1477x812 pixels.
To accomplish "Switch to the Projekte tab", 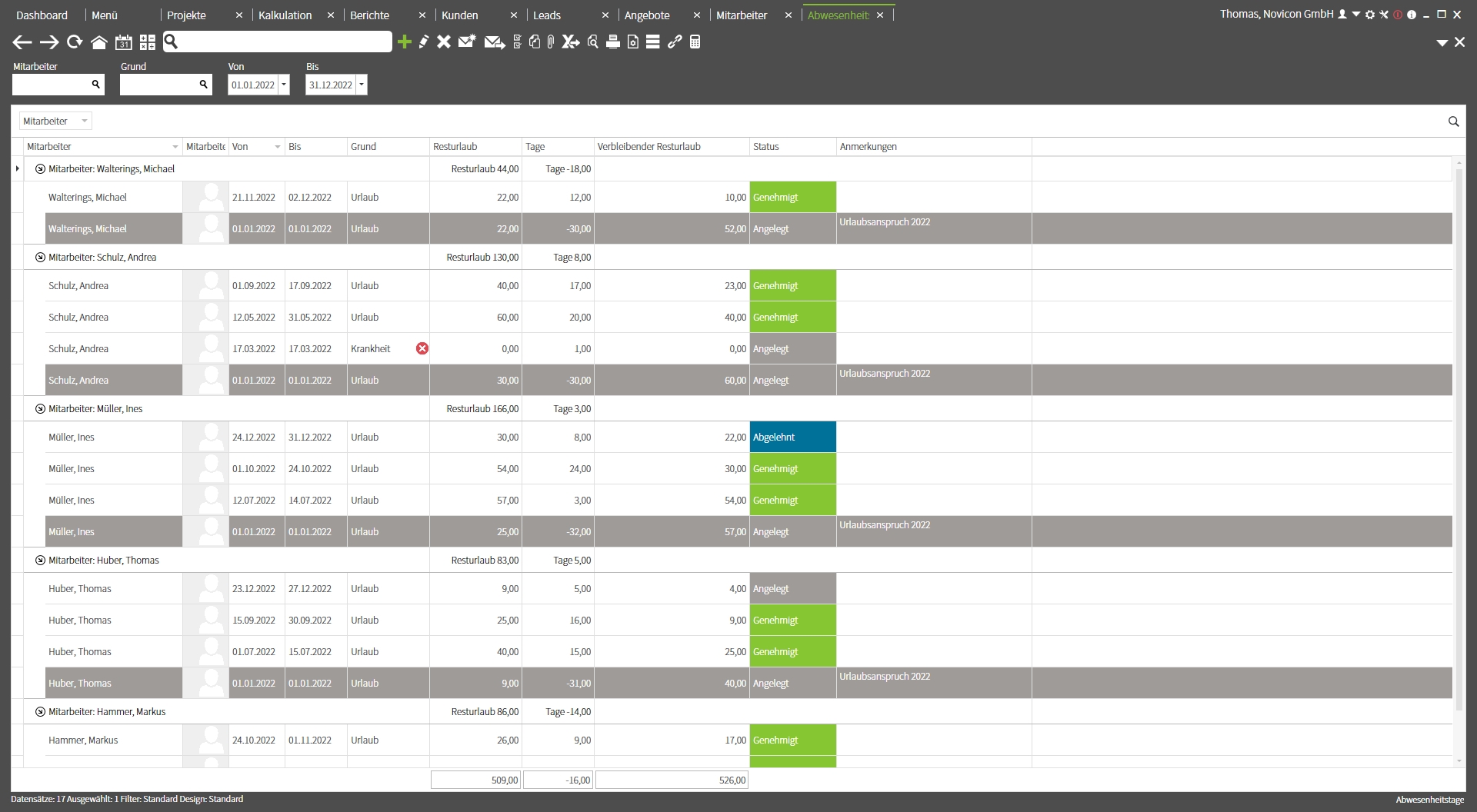I will pyautogui.click(x=186, y=15).
